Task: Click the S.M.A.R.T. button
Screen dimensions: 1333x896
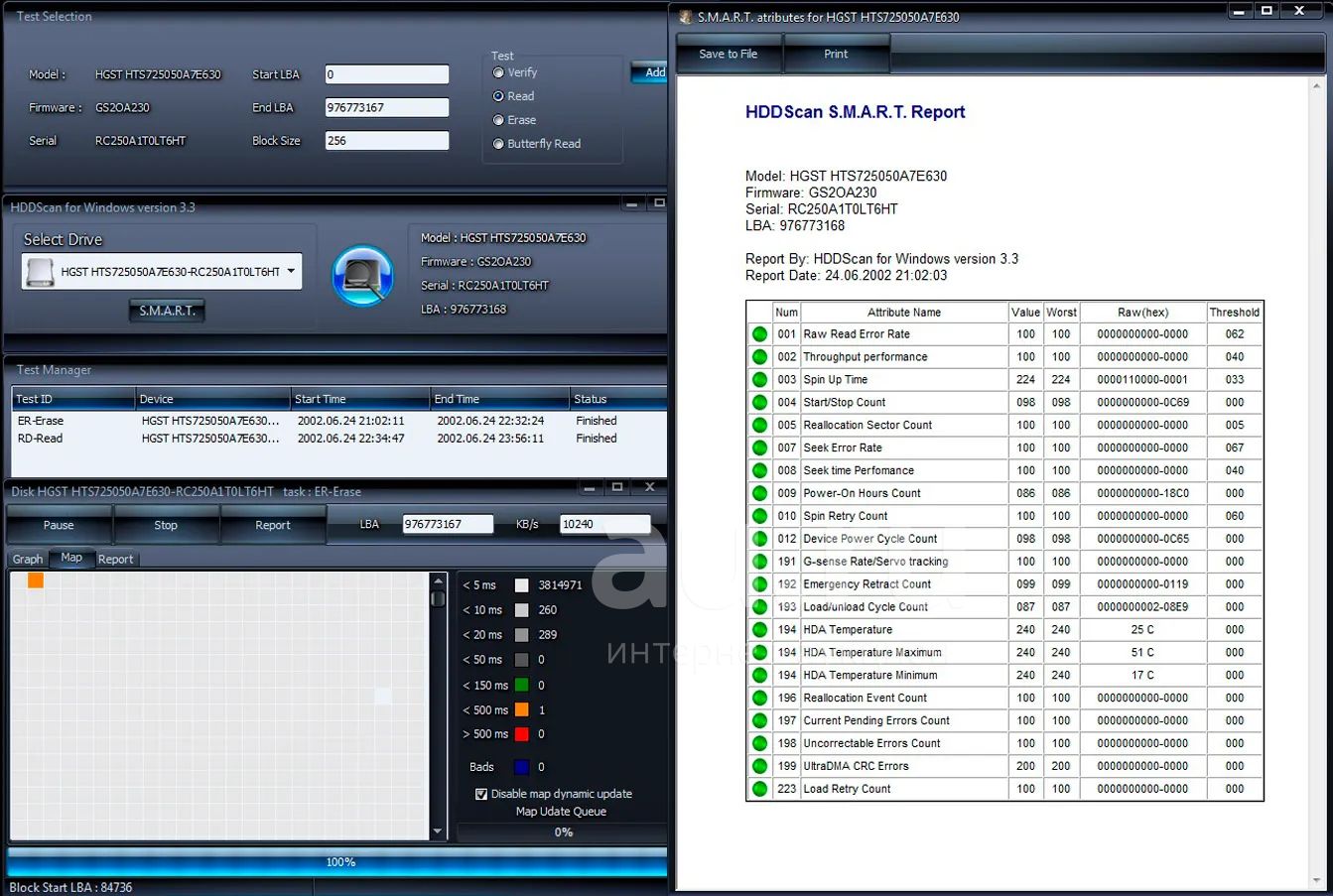Action: click(x=167, y=311)
